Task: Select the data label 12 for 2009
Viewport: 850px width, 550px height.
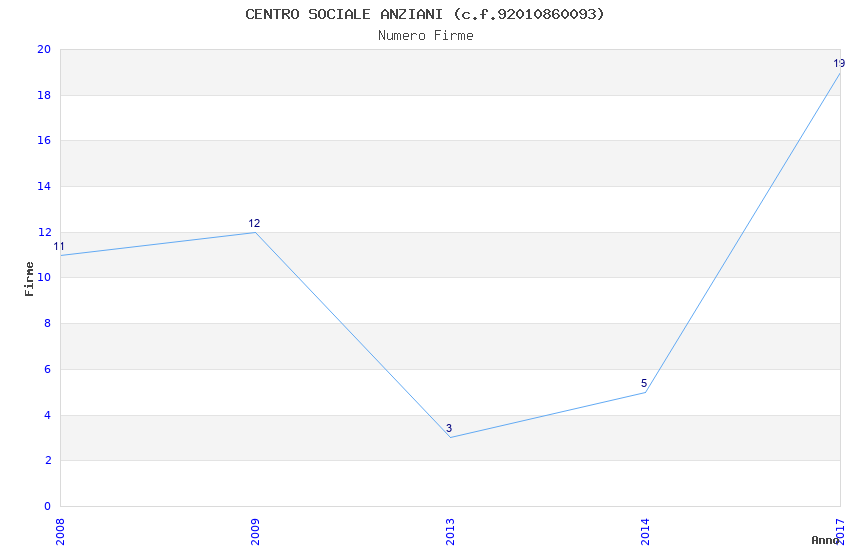Action: (254, 223)
